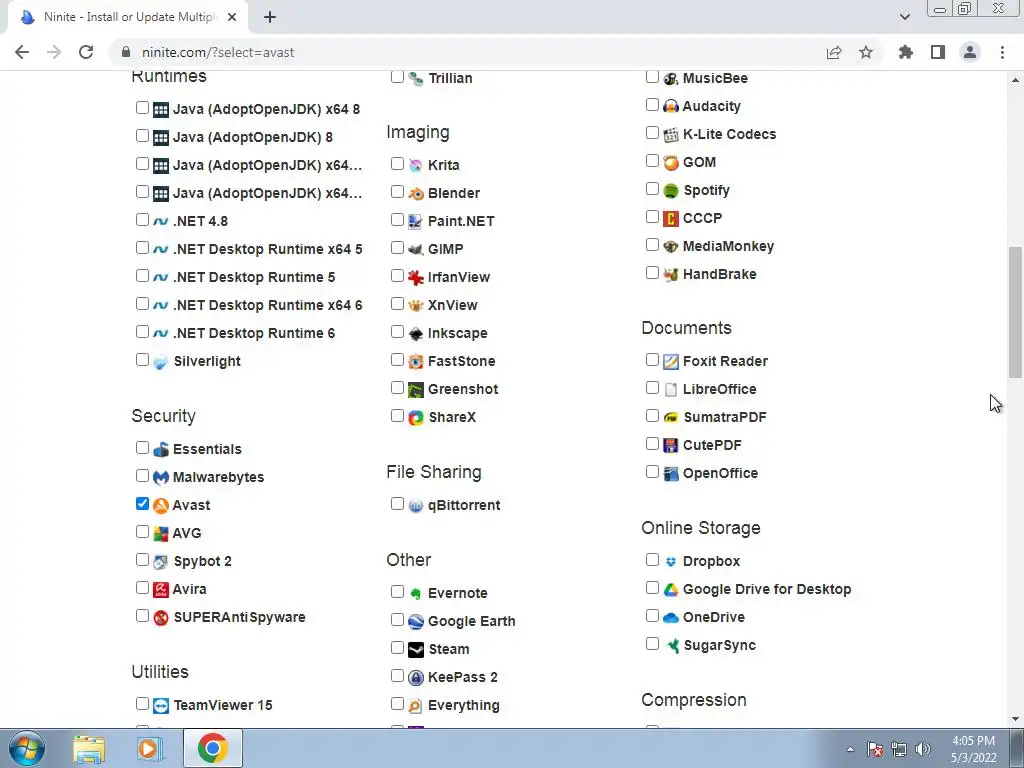Click the TeamViewer 15 icon

tap(161, 706)
